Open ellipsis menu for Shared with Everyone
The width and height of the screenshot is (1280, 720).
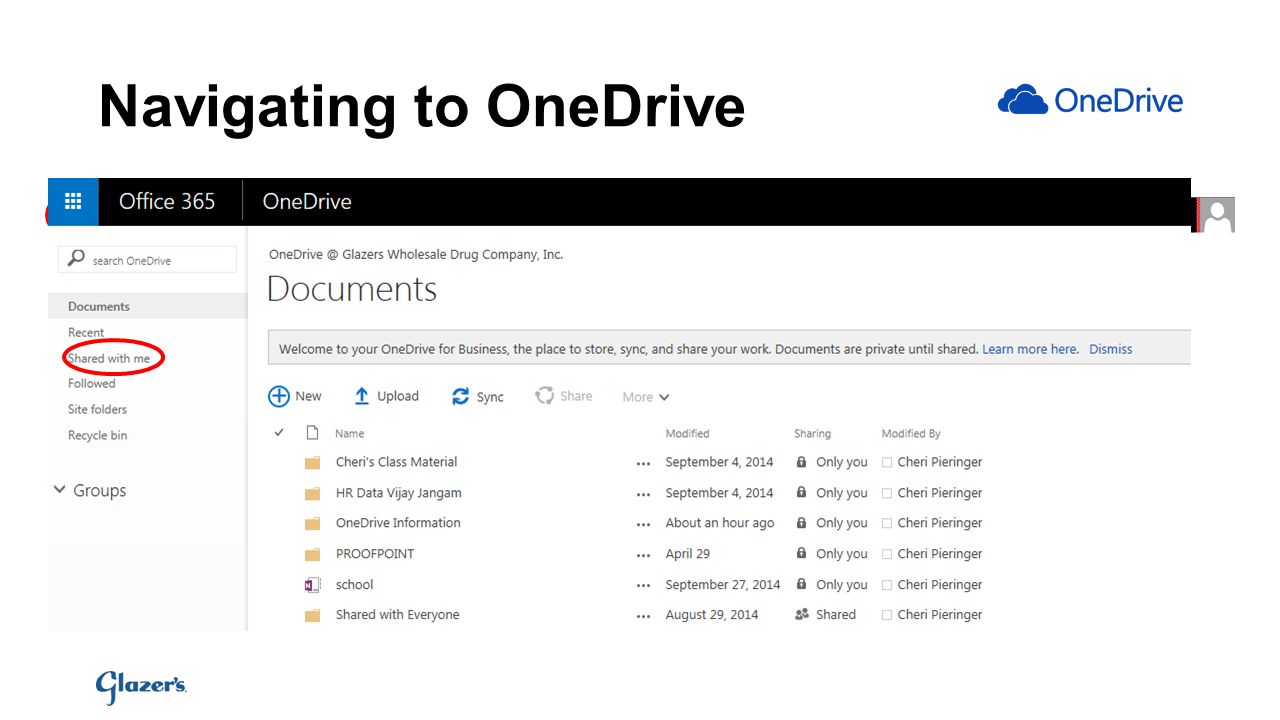(x=643, y=617)
